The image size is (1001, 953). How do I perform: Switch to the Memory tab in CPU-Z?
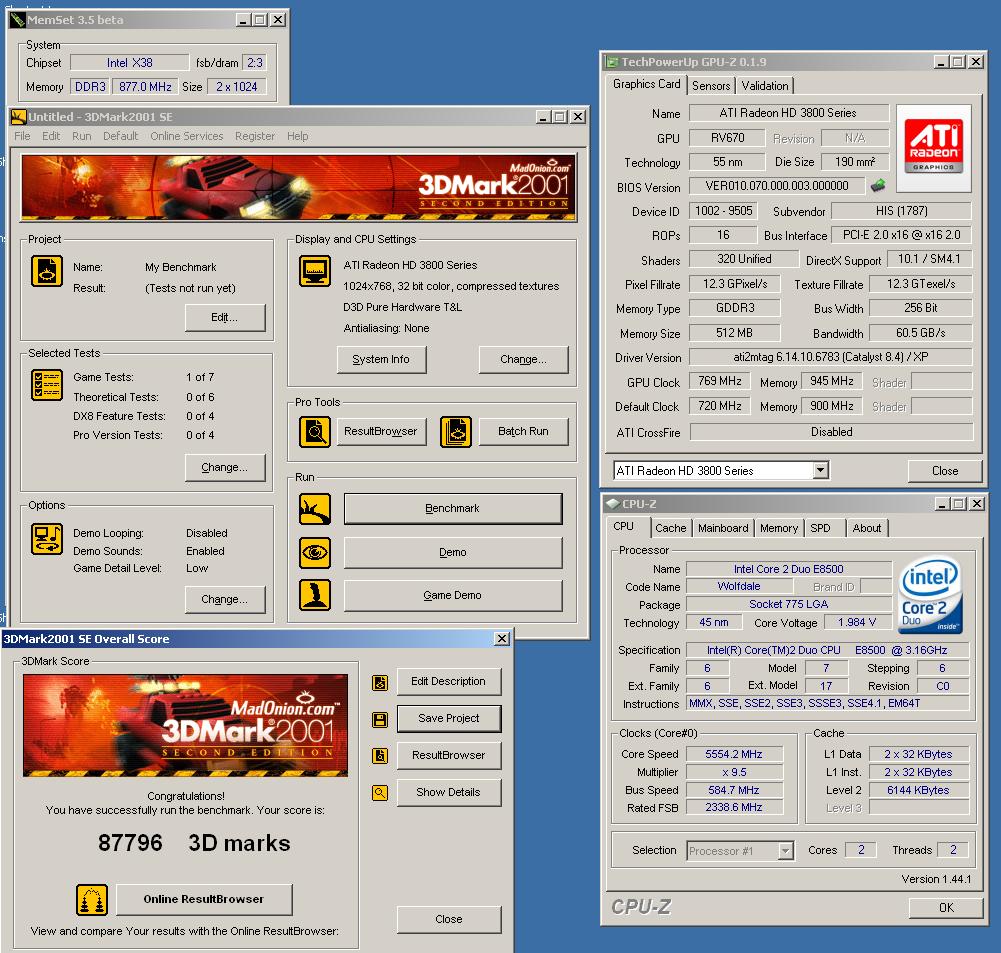(x=779, y=528)
